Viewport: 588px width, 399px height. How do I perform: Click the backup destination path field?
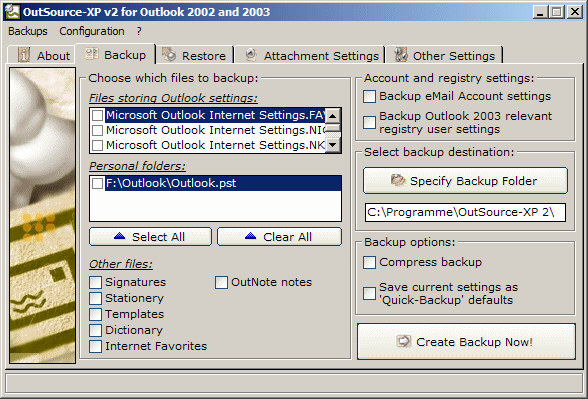click(465, 212)
